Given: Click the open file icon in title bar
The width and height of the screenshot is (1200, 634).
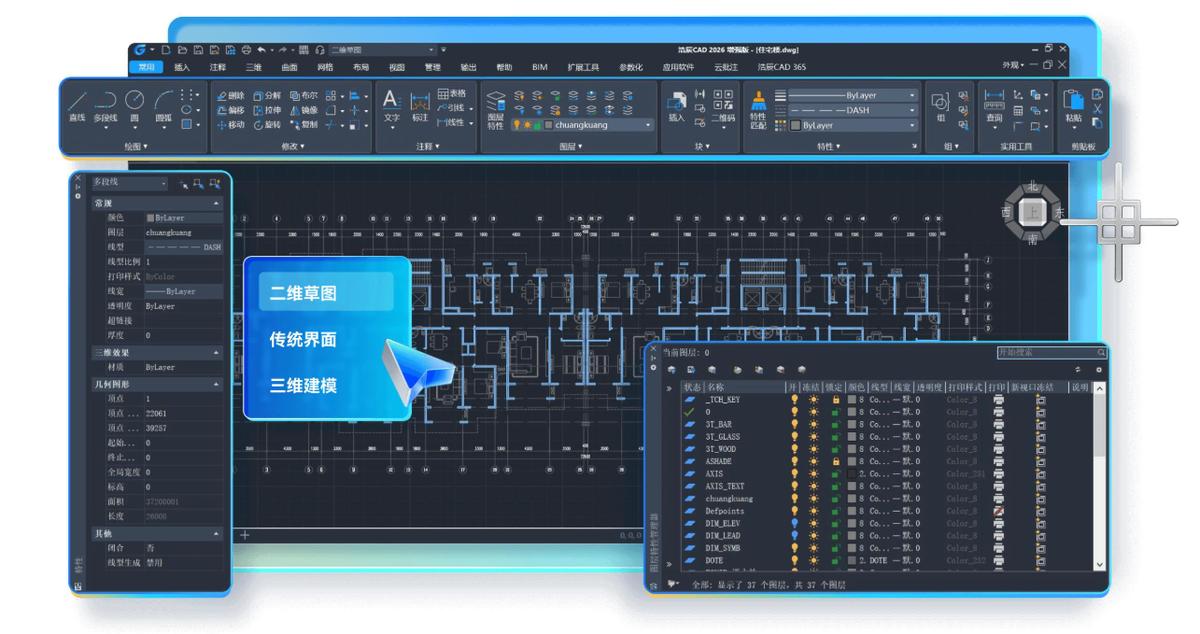Looking at the screenshot, I should (182, 49).
